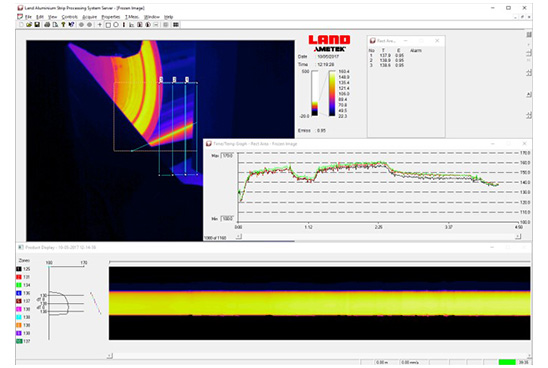This screenshot has height=368, width=548.
Task: Open the Edit menu
Action: 40,17
